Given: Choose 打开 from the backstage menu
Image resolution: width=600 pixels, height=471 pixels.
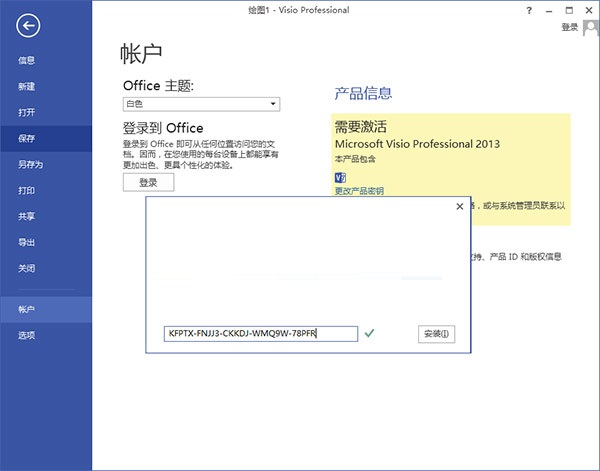Looking at the screenshot, I should click(x=46, y=112).
